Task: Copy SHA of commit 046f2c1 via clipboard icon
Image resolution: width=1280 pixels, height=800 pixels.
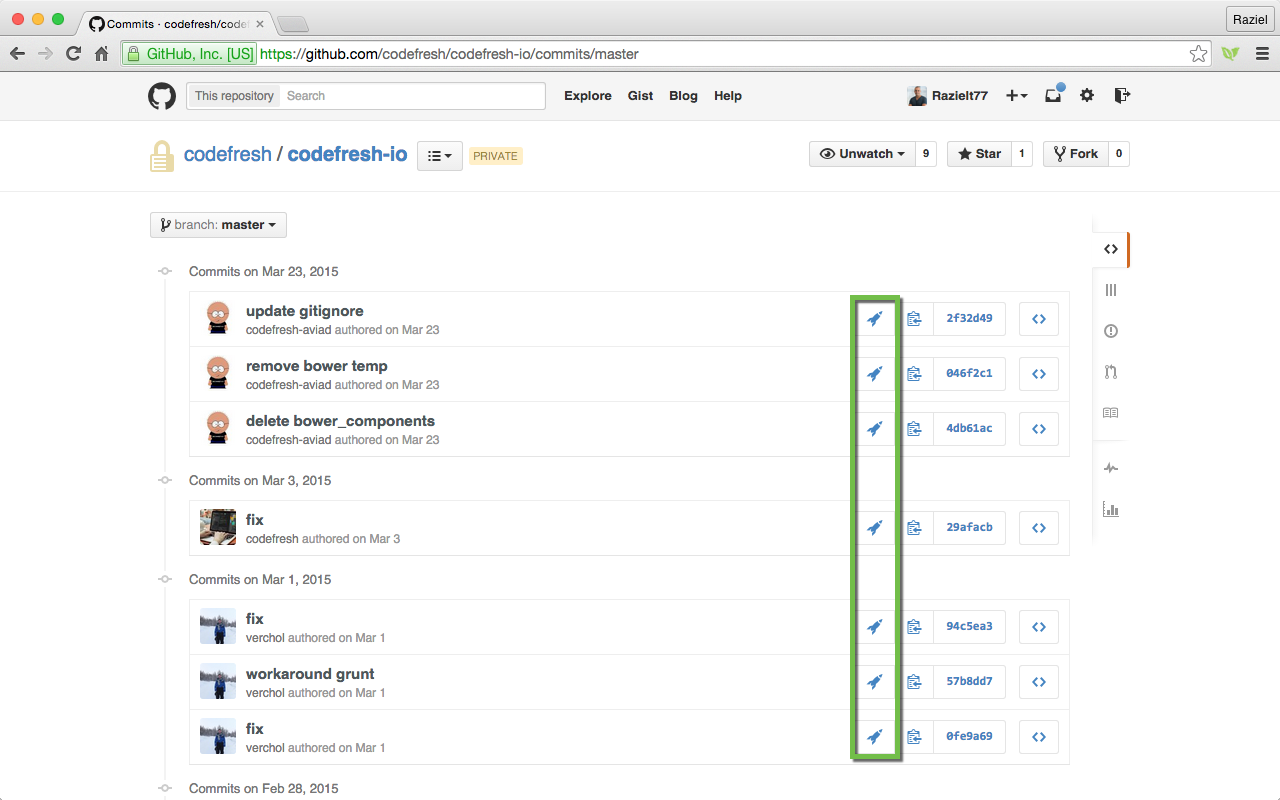Action: (x=914, y=374)
